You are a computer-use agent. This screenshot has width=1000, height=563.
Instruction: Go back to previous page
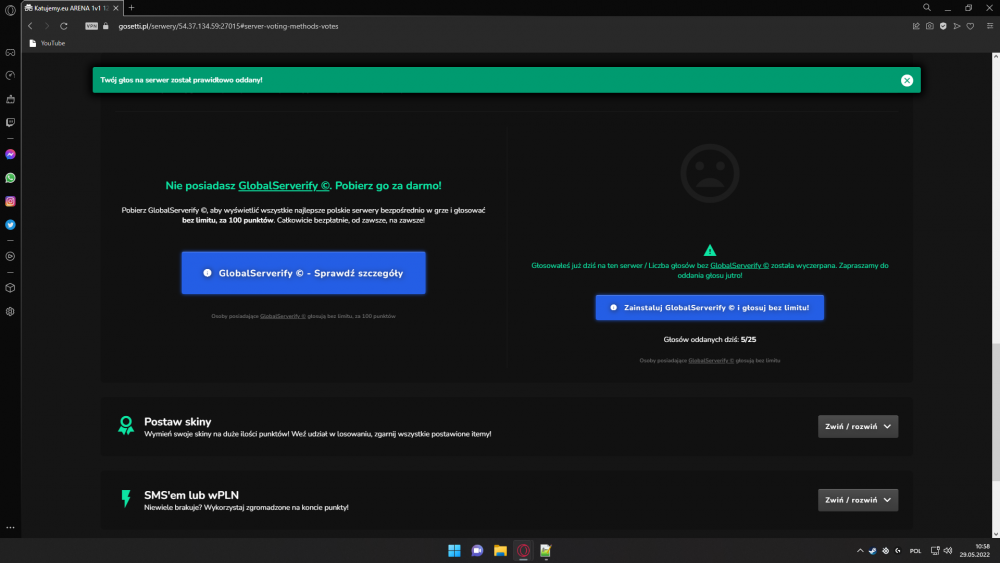pyautogui.click(x=30, y=26)
